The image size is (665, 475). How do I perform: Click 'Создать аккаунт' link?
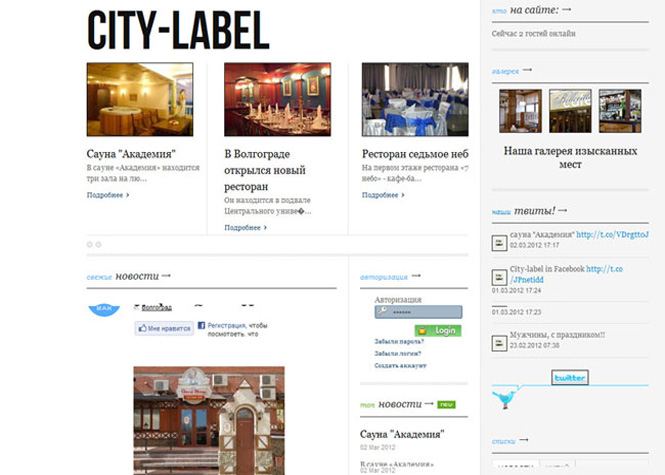pos(400,366)
